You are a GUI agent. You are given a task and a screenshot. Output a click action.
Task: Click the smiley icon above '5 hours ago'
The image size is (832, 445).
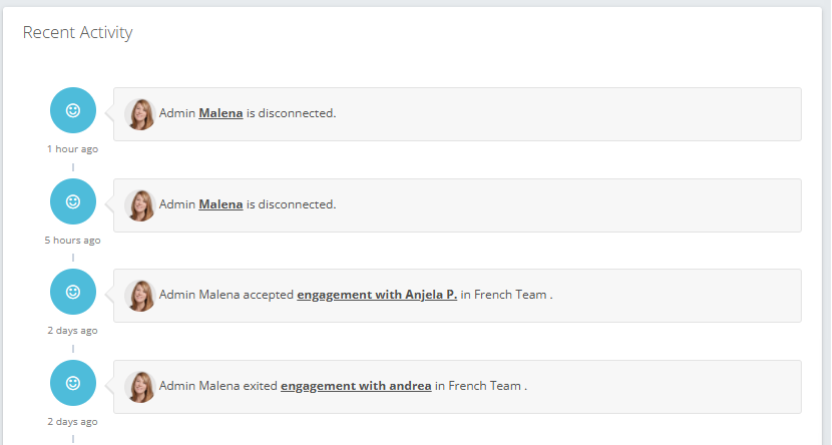[73, 202]
